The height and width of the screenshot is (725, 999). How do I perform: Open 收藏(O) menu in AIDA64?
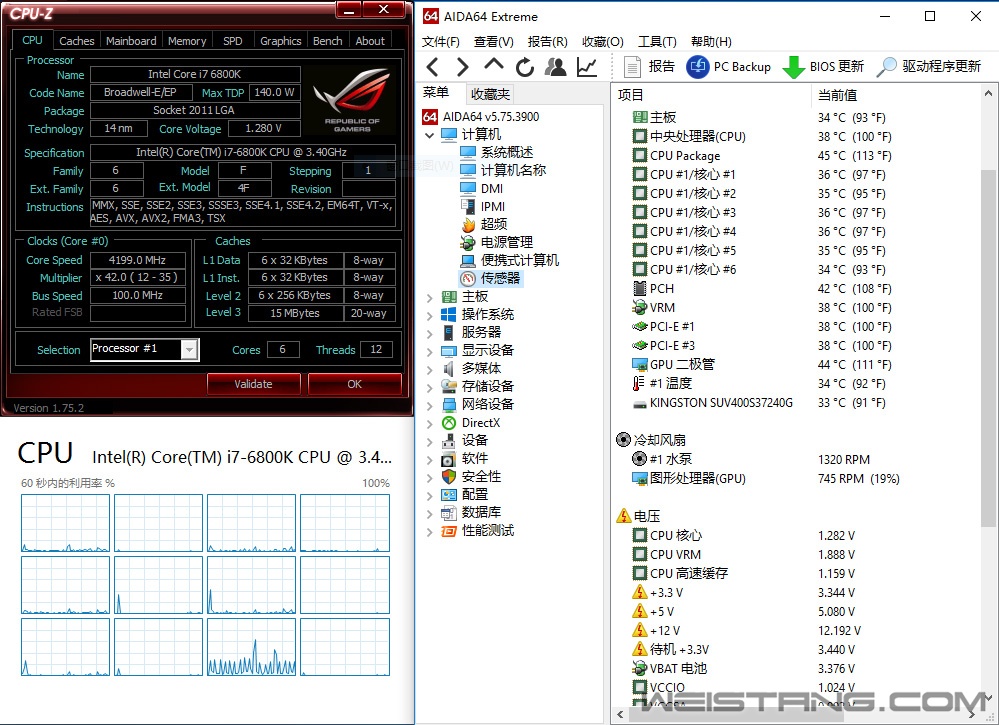(603, 42)
